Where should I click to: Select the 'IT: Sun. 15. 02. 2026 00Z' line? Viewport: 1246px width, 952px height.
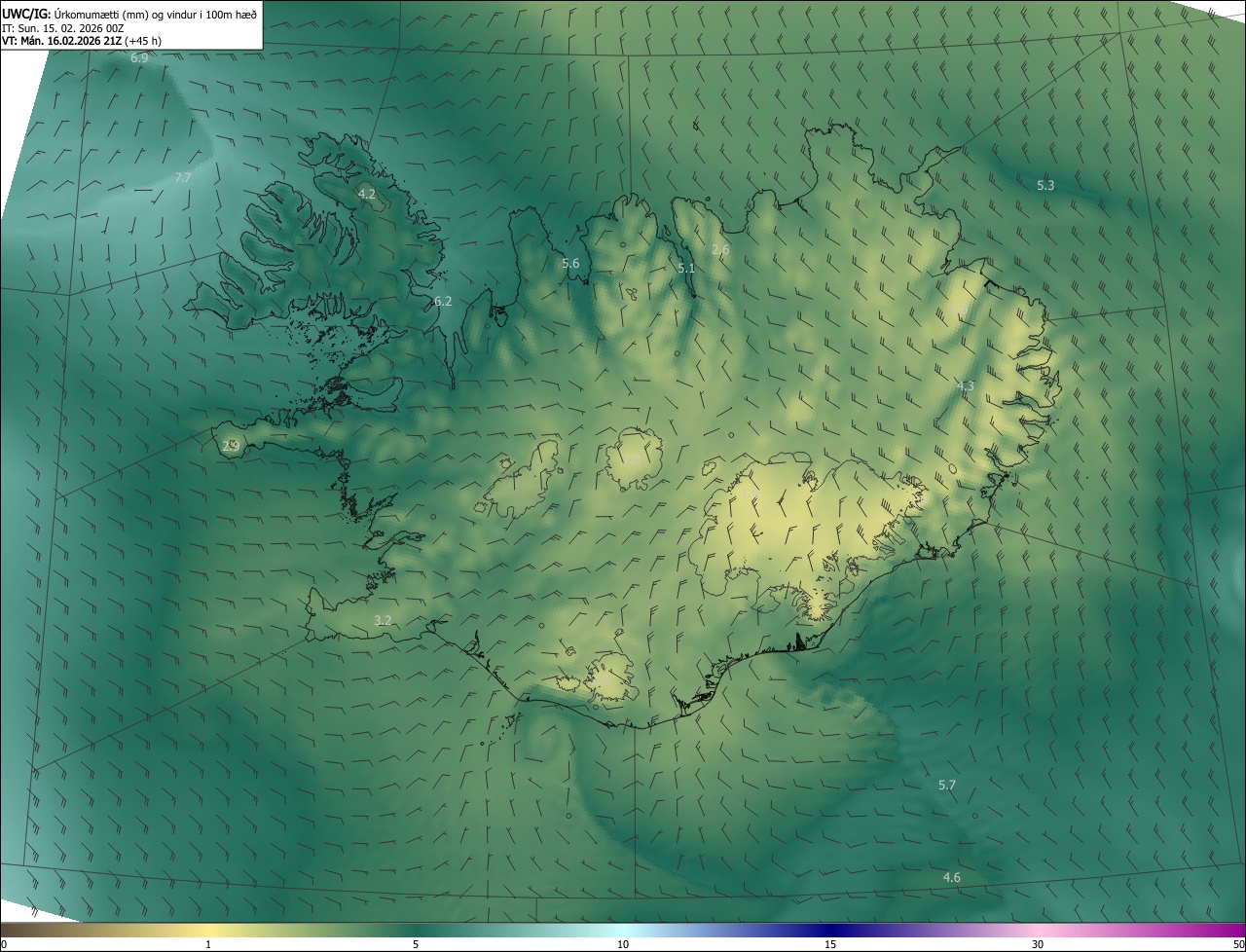[x=63, y=28]
